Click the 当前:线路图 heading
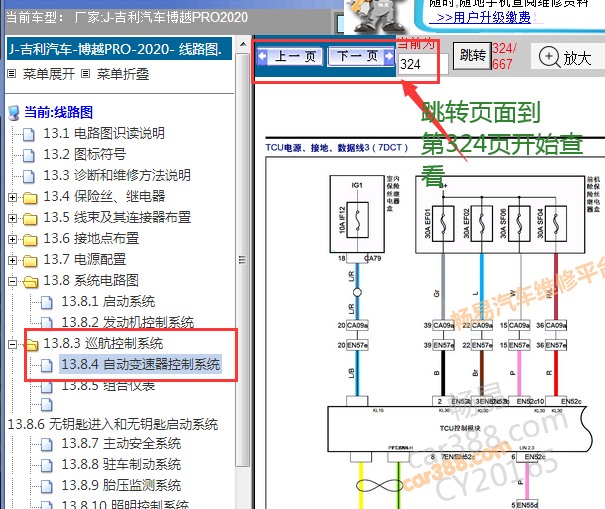 pos(58,112)
